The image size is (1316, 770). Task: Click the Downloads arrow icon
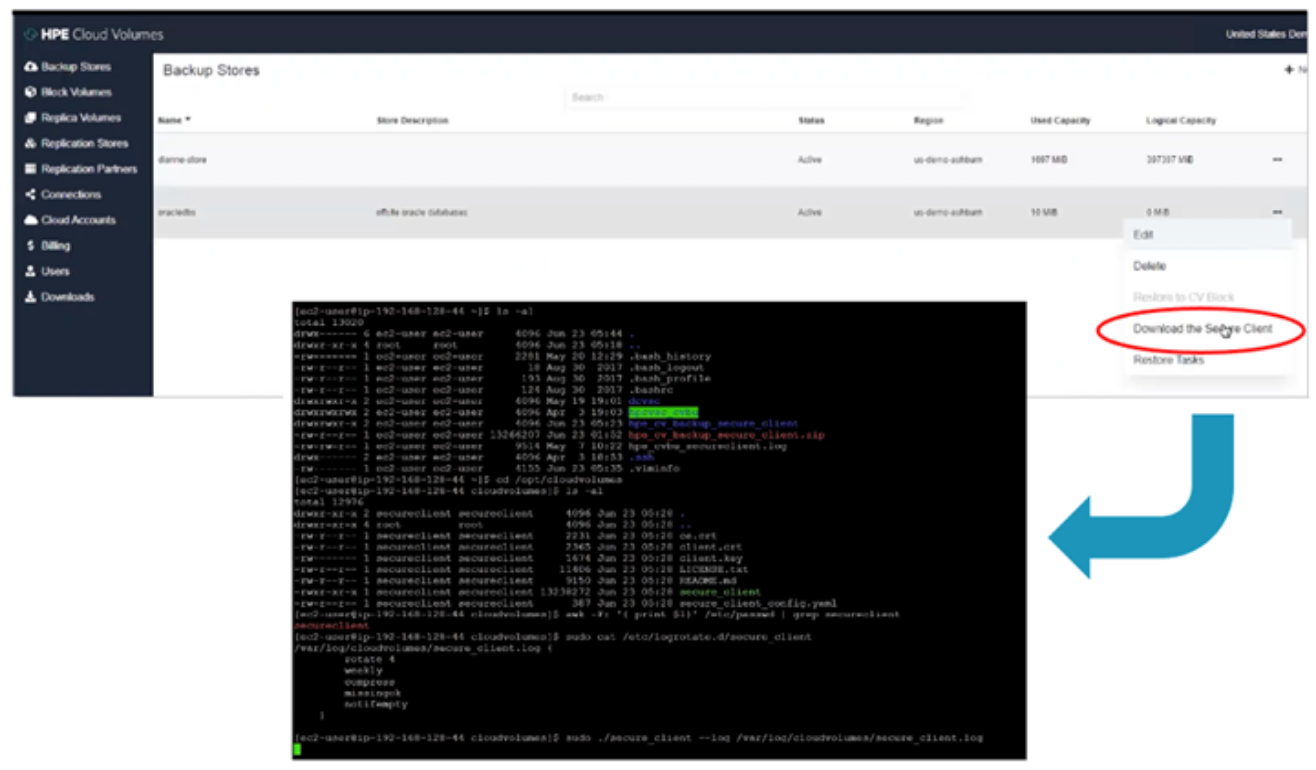point(30,297)
